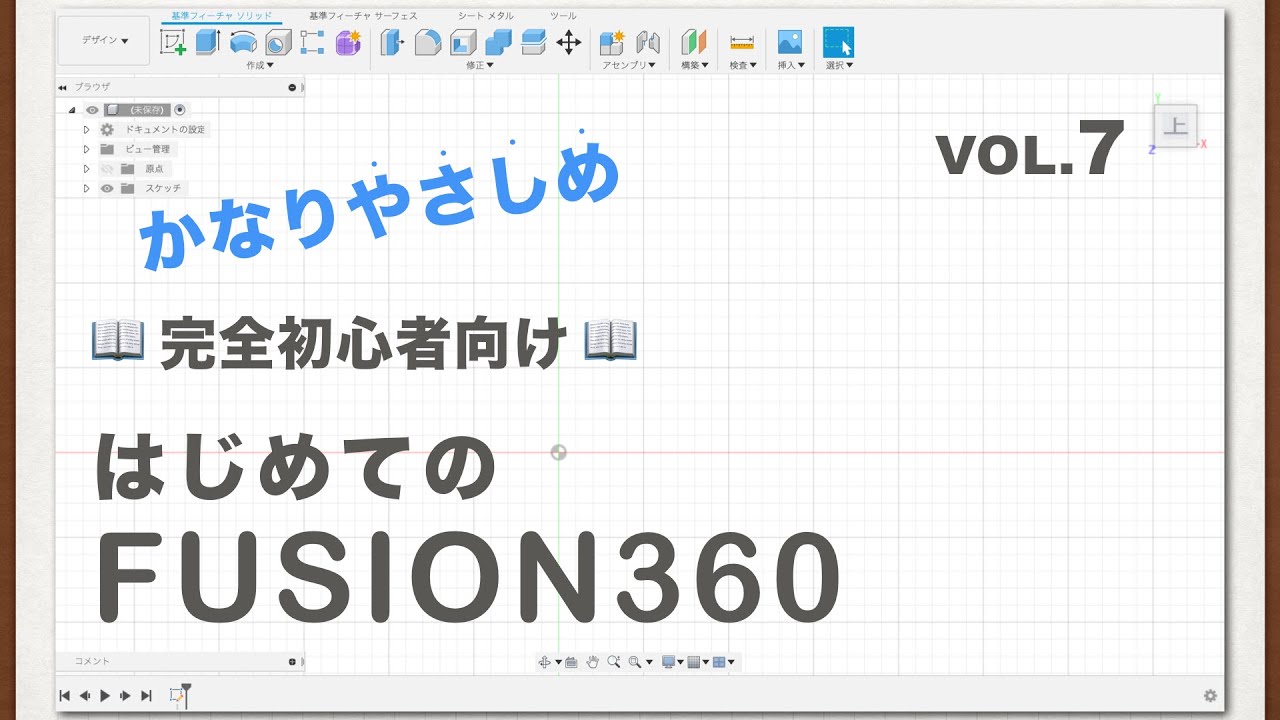
Task: Click the Offset Plane construct icon
Action: point(694,42)
